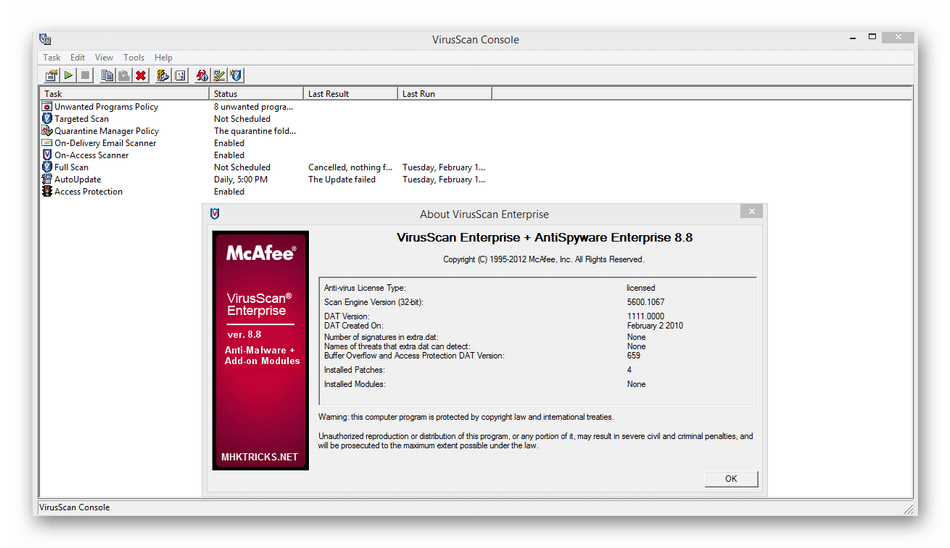Select the AutoUpdate task name
950x548 pixels.
(x=78, y=179)
